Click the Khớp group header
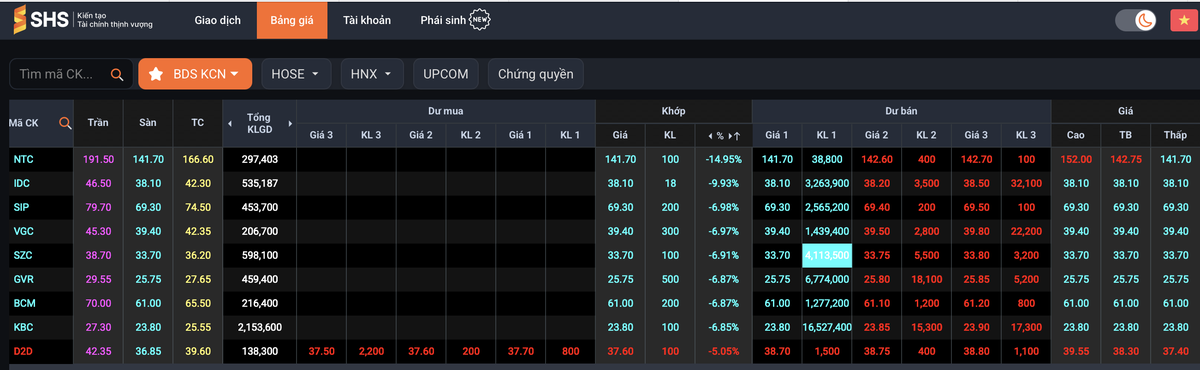The height and width of the screenshot is (370, 1200). (673, 111)
